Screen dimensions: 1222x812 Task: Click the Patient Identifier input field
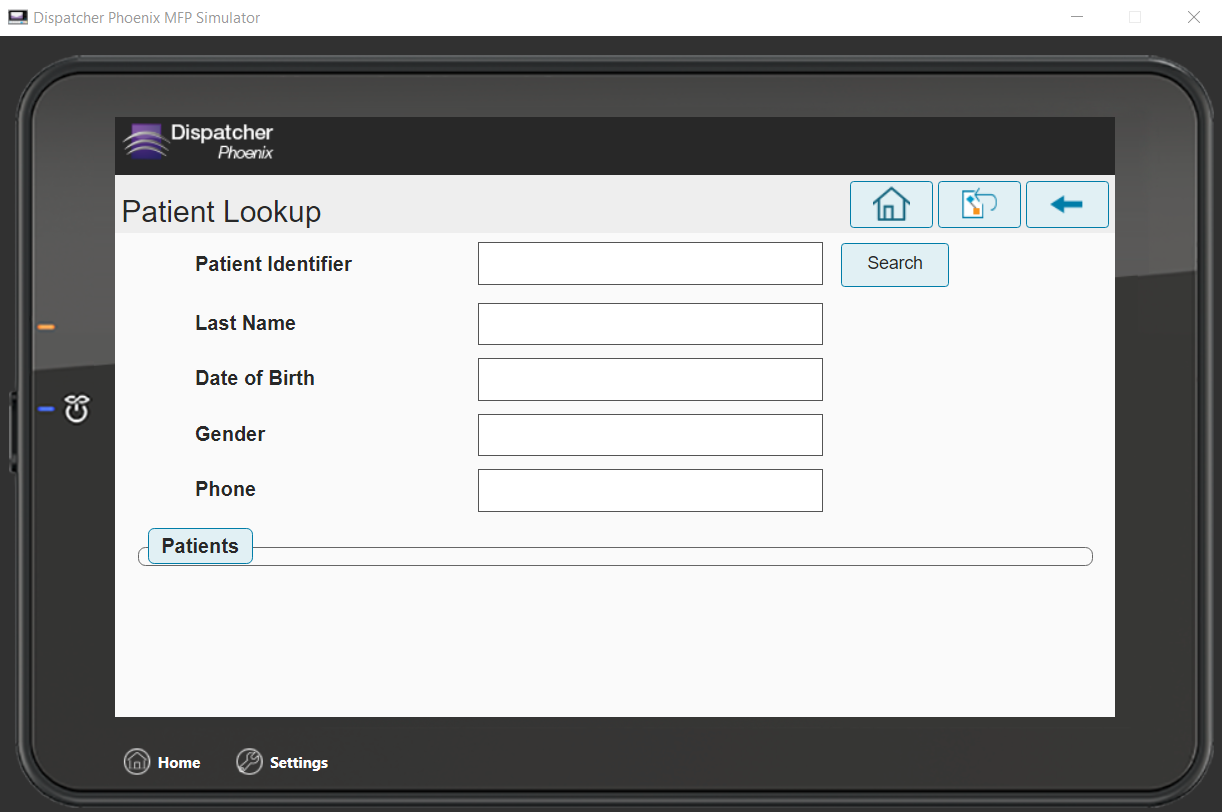point(650,264)
